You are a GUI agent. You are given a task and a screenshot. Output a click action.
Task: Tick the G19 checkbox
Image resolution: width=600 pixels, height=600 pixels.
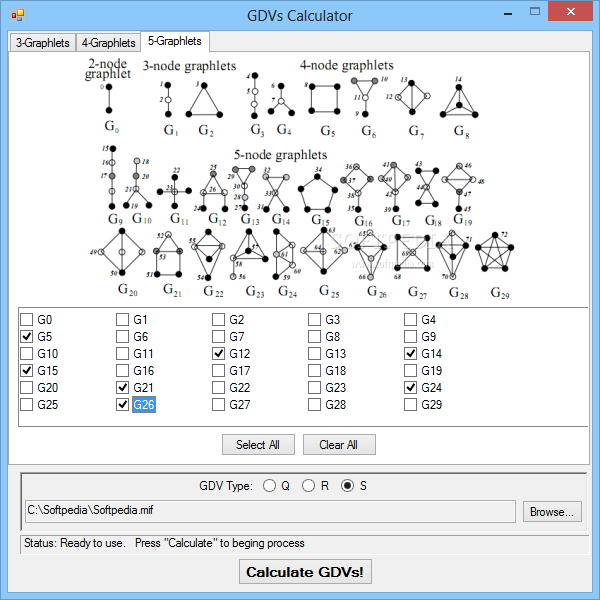(x=411, y=370)
